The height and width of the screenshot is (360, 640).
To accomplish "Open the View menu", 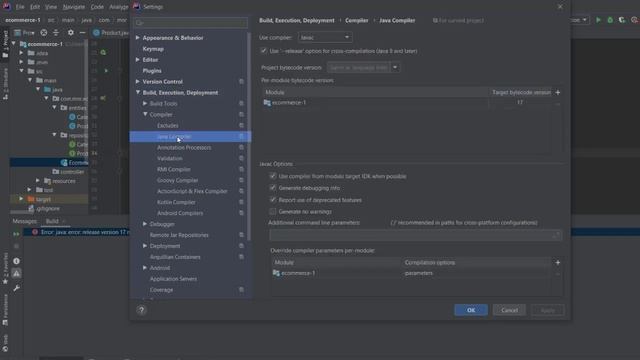I will (51, 7).
